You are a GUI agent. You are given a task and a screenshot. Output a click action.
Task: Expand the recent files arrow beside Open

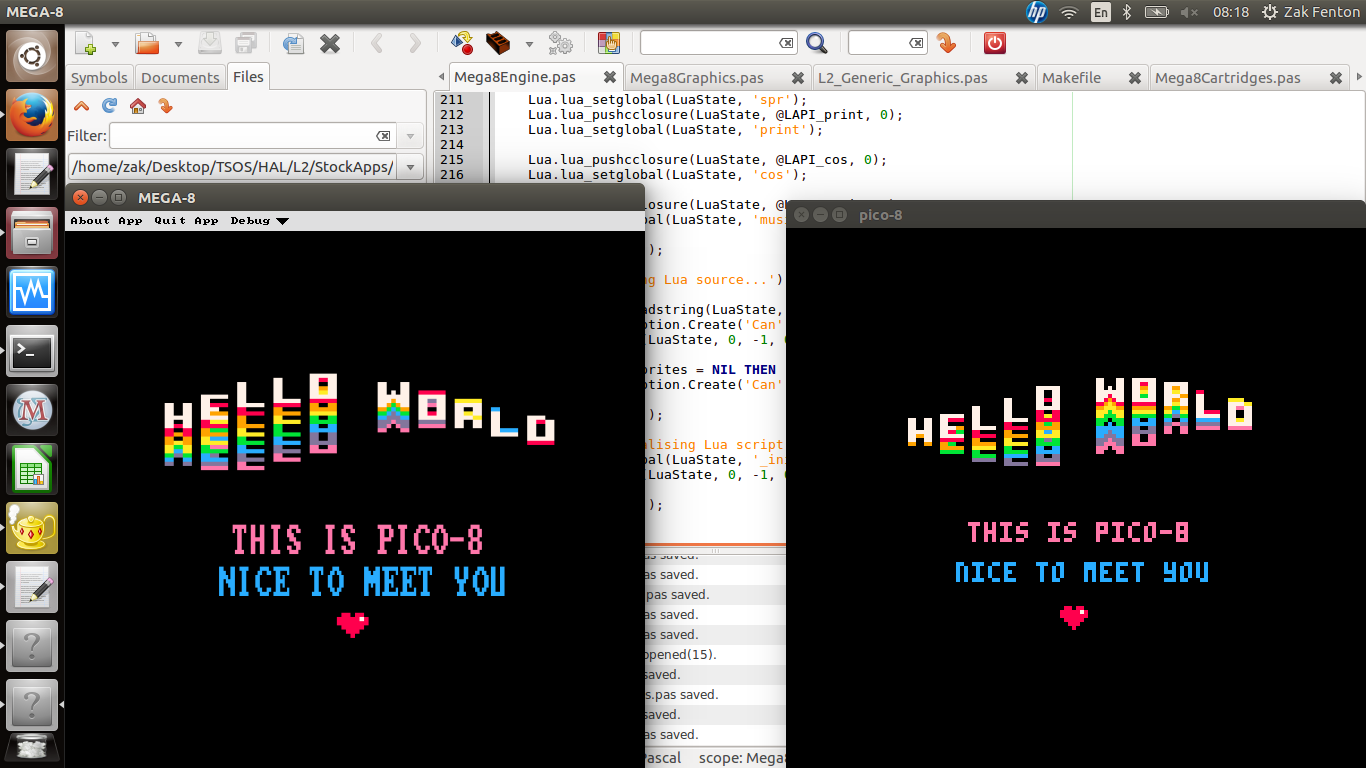coord(178,44)
